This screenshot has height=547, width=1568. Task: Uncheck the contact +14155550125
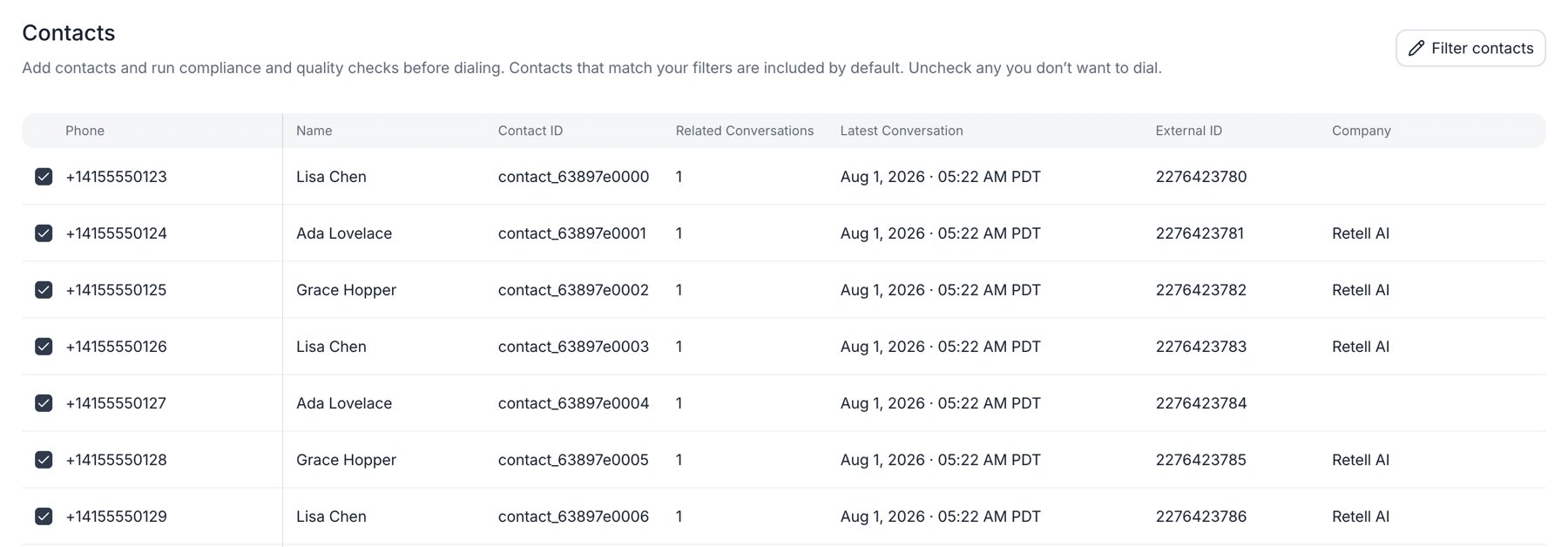pyautogui.click(x=44, y=290)
